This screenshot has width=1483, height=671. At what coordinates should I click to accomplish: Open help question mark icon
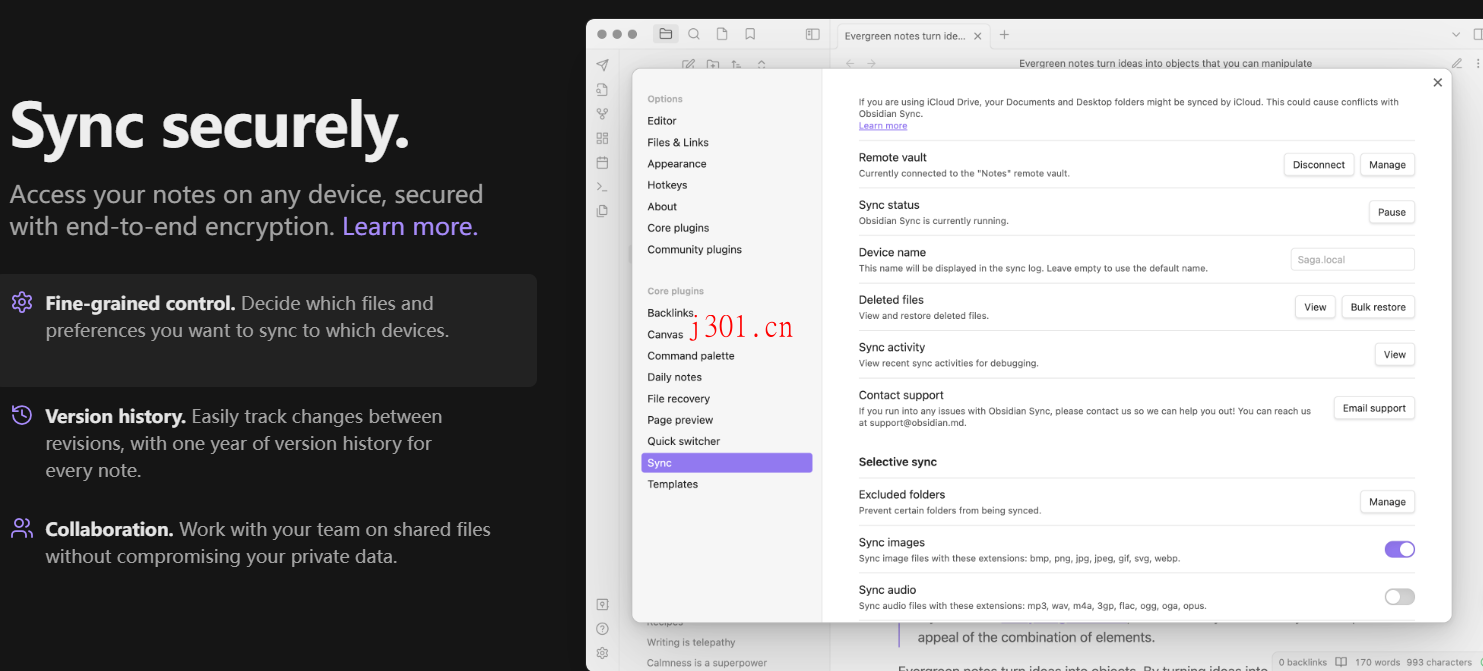pos(602,629)
